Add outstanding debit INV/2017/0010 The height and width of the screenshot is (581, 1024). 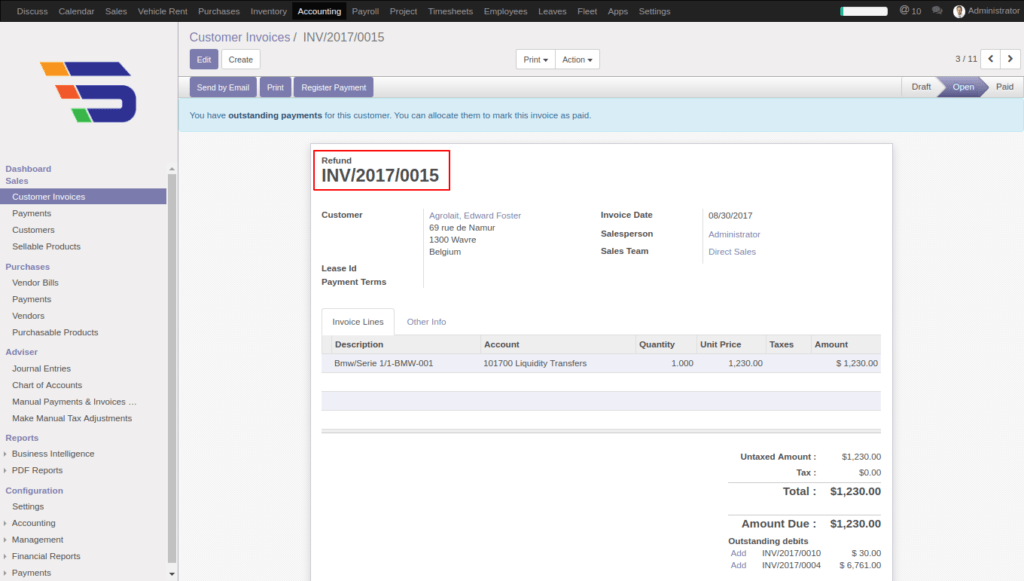(x=738, y=553)
